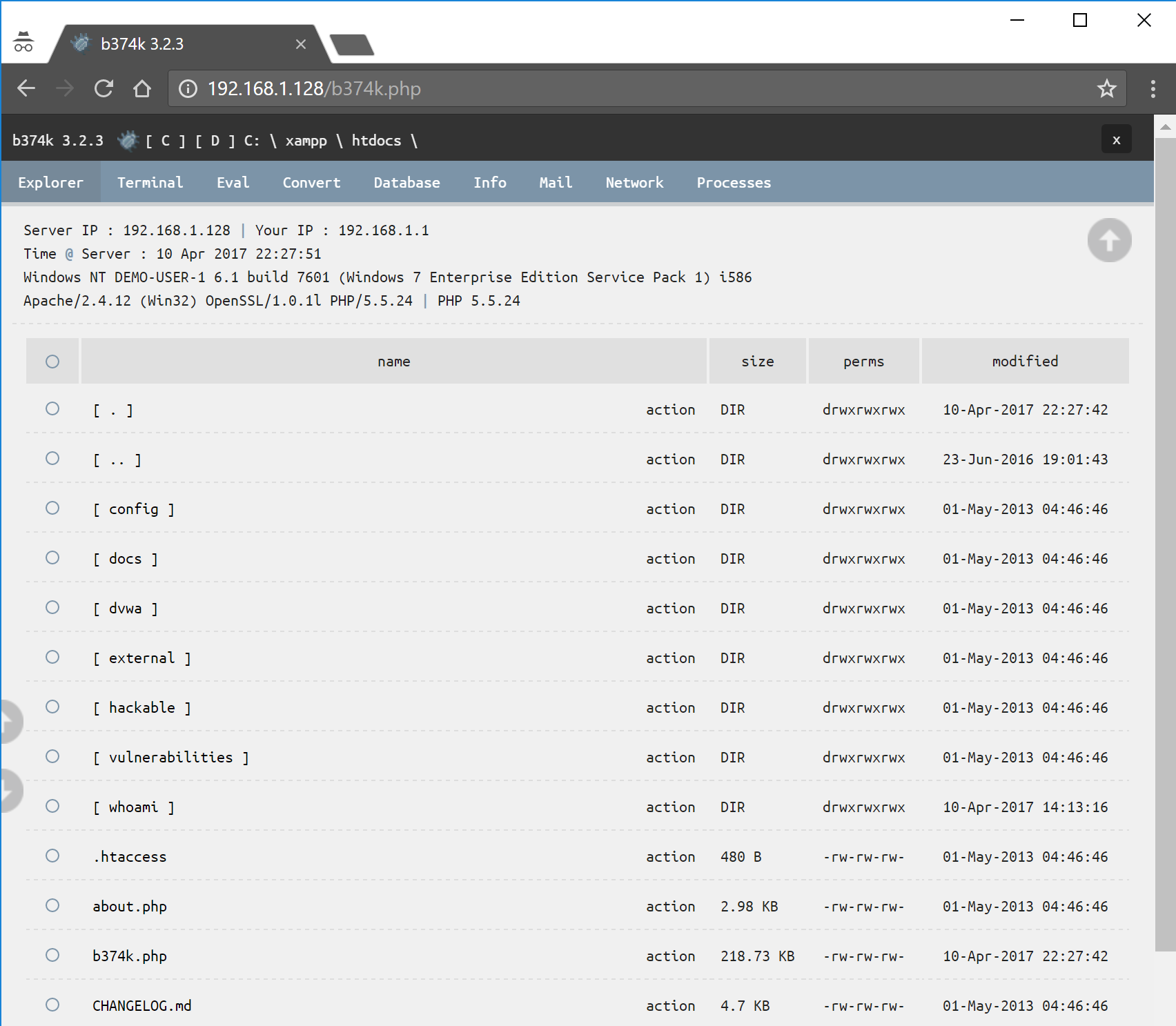
Task: Open the xampp folder from the path
Action: click(306, 140)
